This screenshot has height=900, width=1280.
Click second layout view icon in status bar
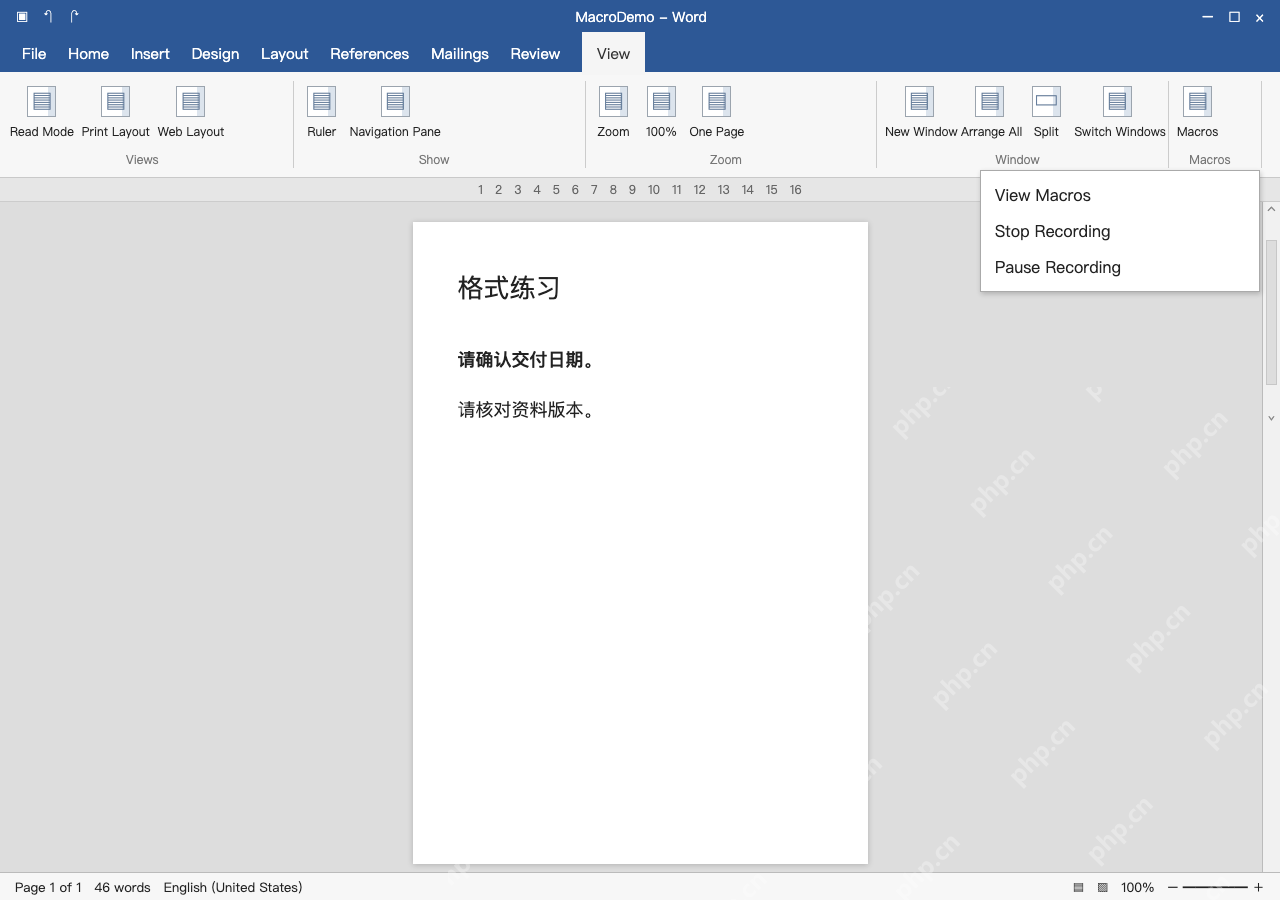point(1103,887)
